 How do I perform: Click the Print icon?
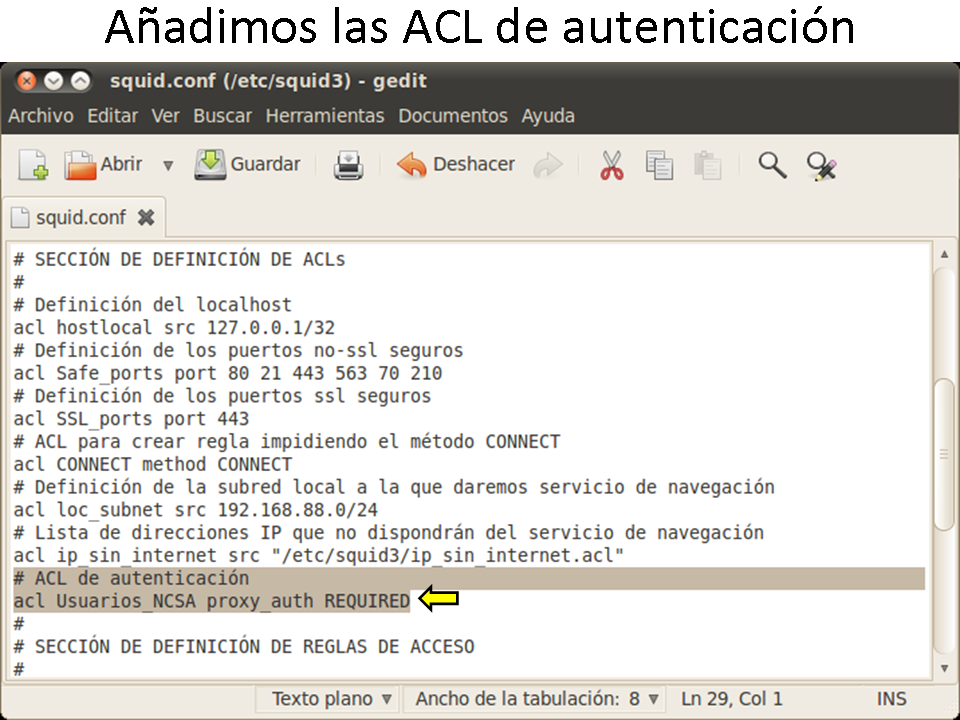[348, 165]
